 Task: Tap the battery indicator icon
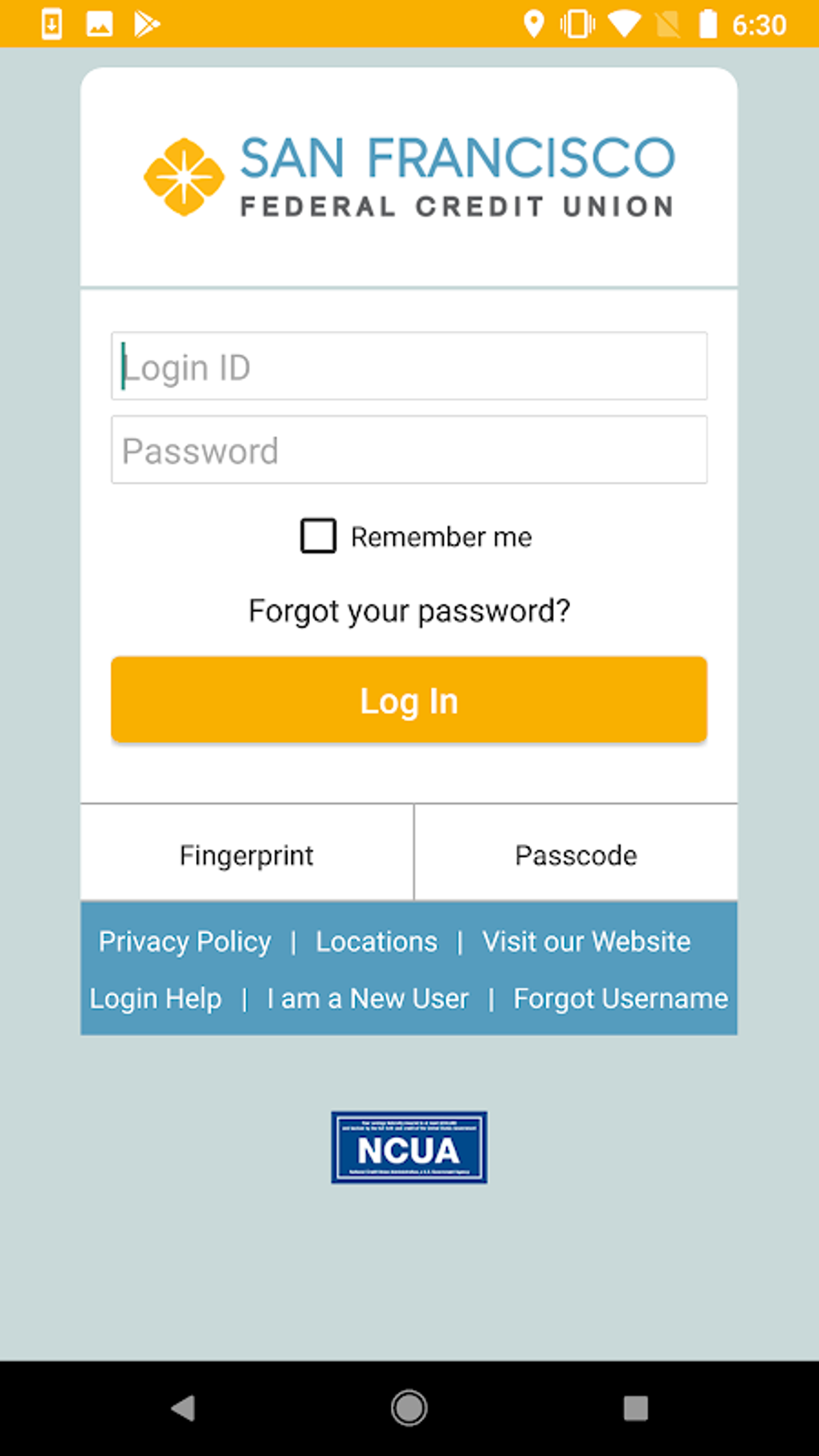(x=707, y=22)
